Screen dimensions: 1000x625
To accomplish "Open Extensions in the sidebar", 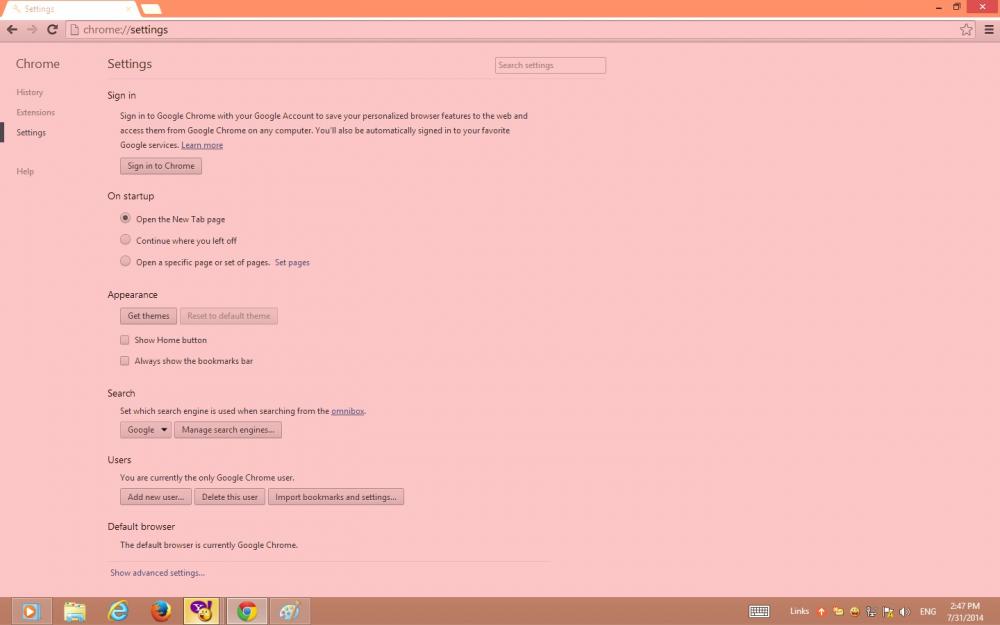I will tap(36, 112).
